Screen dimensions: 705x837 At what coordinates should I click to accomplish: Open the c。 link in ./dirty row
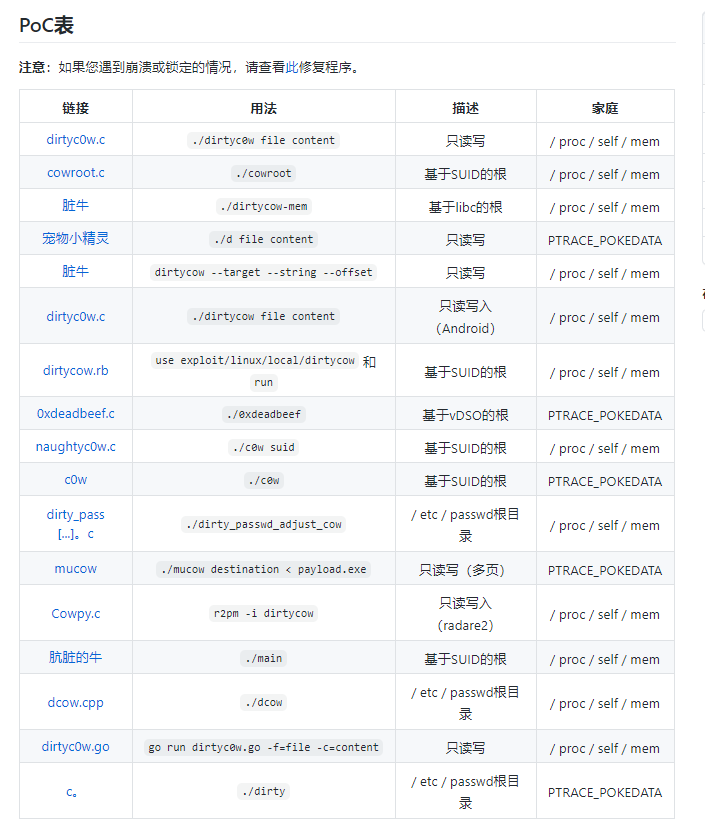coord(72,792)
